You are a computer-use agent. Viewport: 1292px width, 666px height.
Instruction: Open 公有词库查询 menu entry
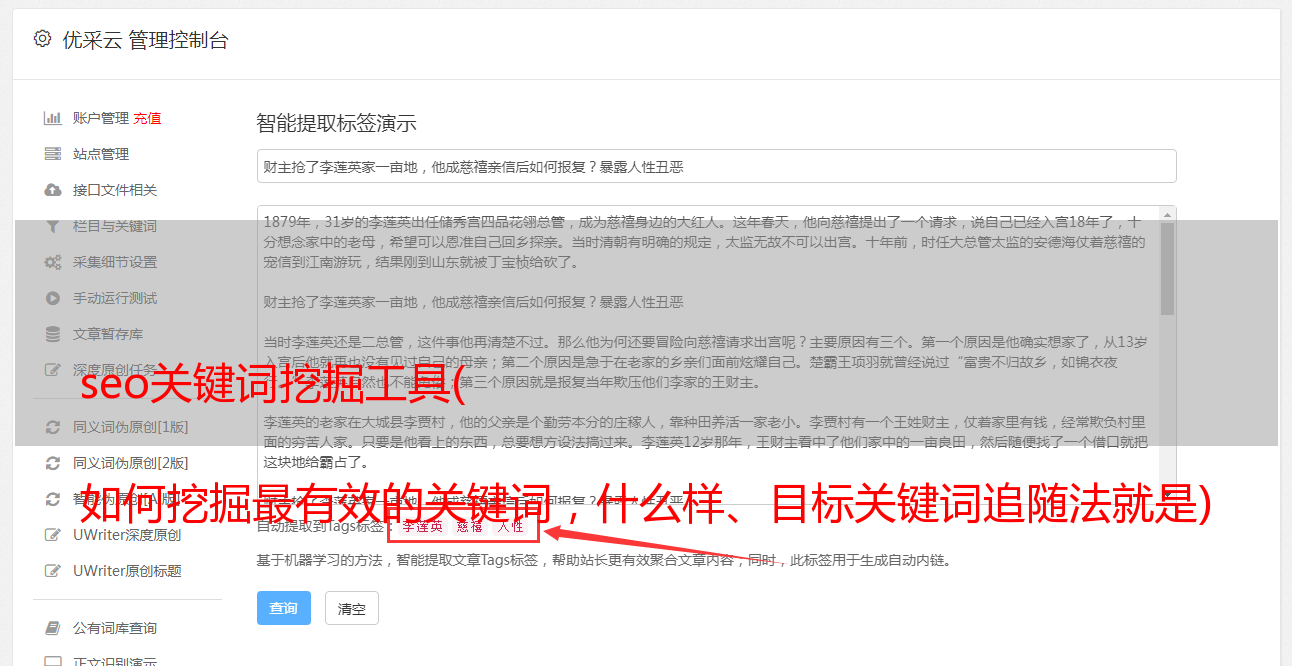[115, 628]
